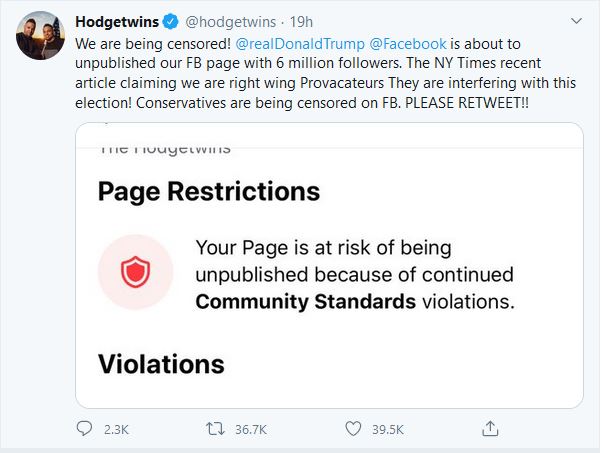Open the 19h timestamp link
604x453 pixels.
coord(301,22)
